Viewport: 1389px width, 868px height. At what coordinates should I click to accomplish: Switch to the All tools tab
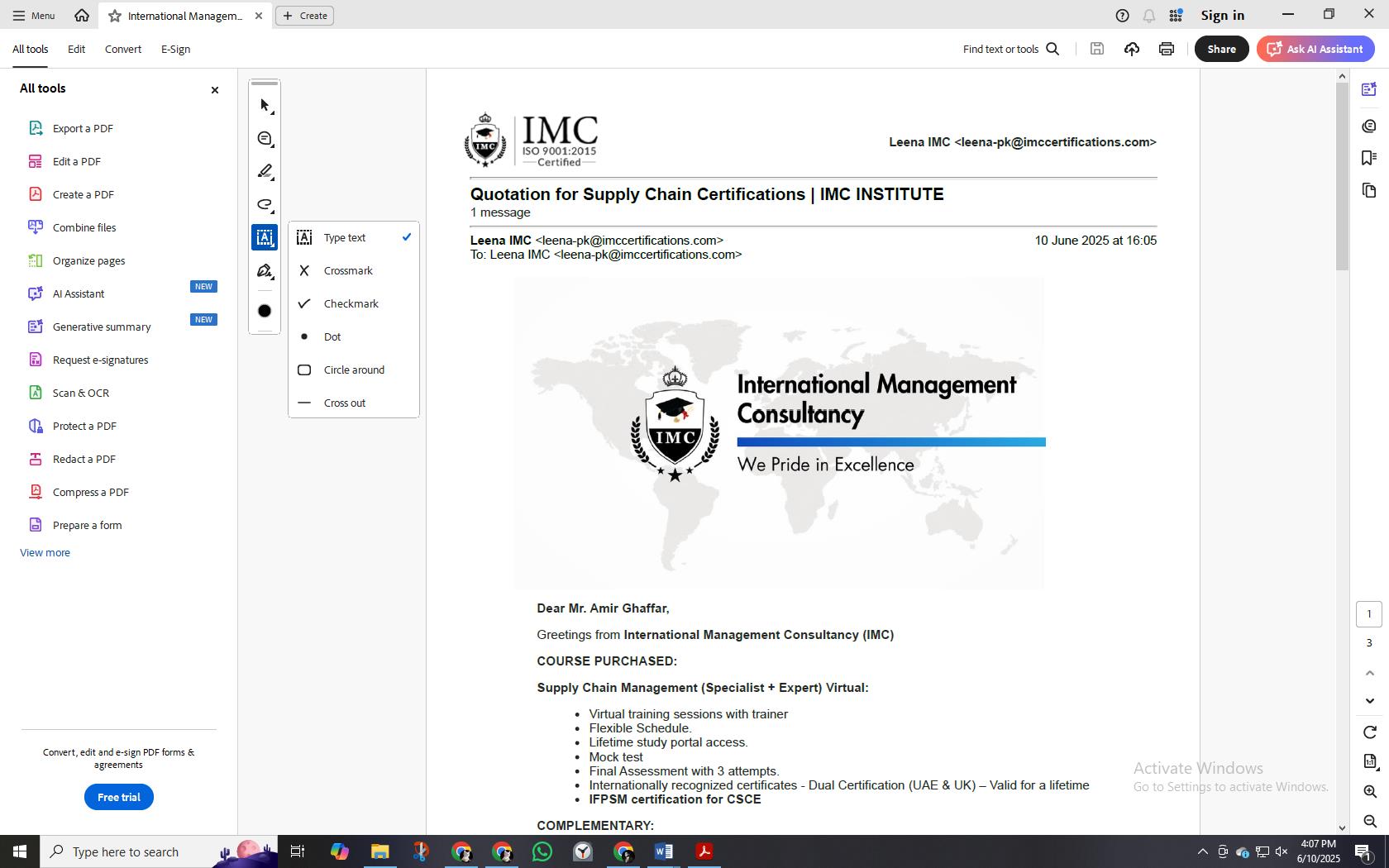[x=30, y=49]
